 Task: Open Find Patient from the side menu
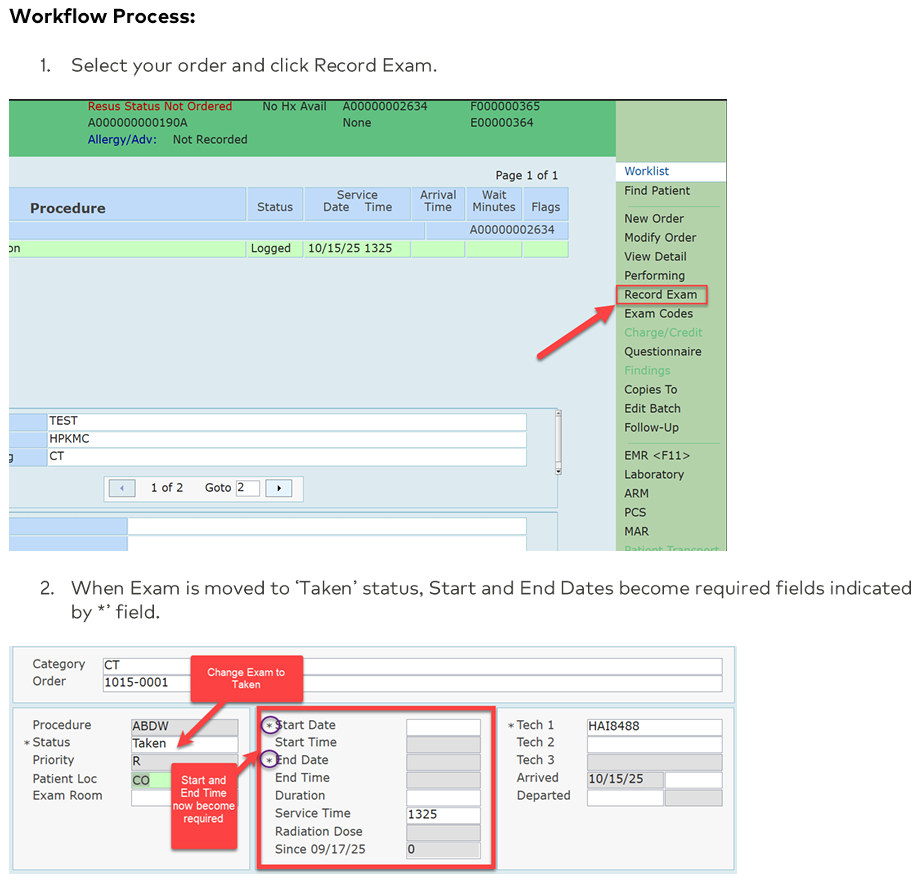point(657,191)
